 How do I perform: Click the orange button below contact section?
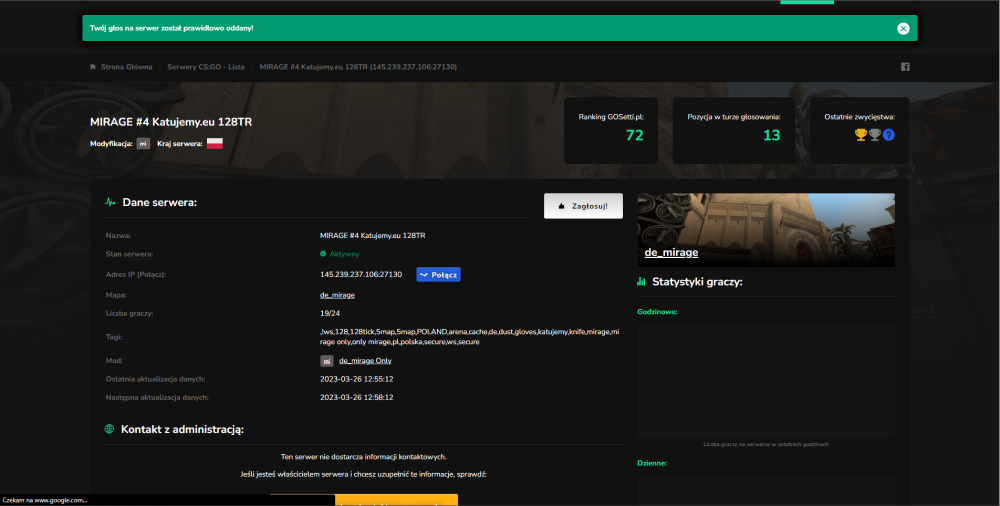click(364, 500)
